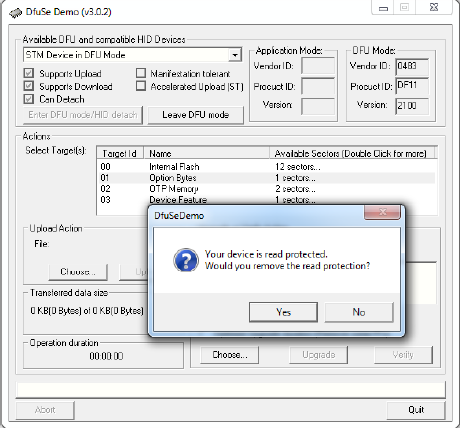Viewport: 460px width, 428px height.
Task: Close the main DfuSe Demo window
Action: (x=434, y=8)
